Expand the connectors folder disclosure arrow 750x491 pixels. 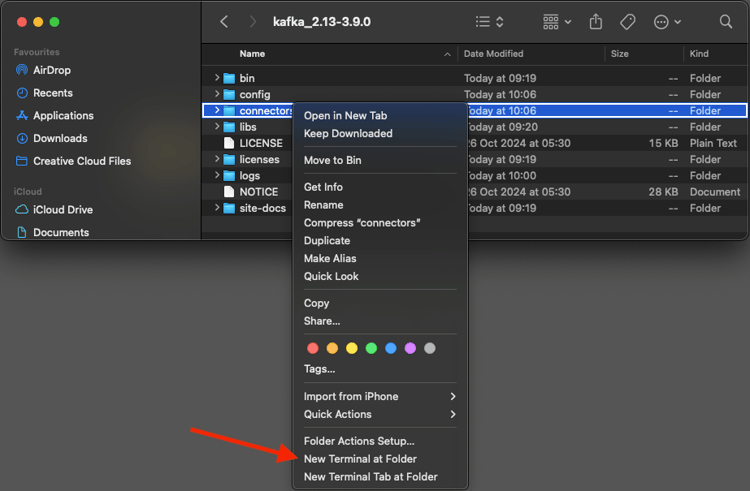point(217,110)
